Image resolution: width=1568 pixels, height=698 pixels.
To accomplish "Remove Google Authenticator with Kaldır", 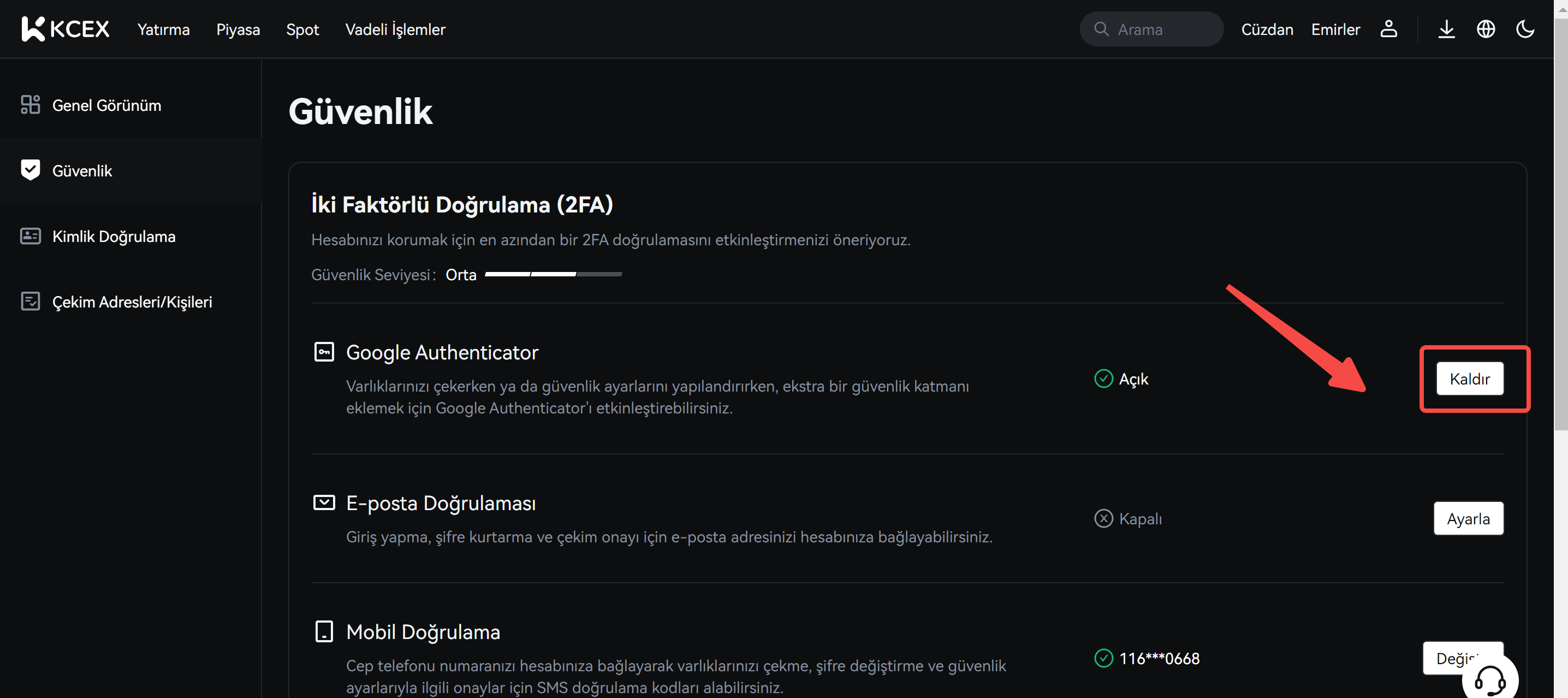I will point(1469,379).
